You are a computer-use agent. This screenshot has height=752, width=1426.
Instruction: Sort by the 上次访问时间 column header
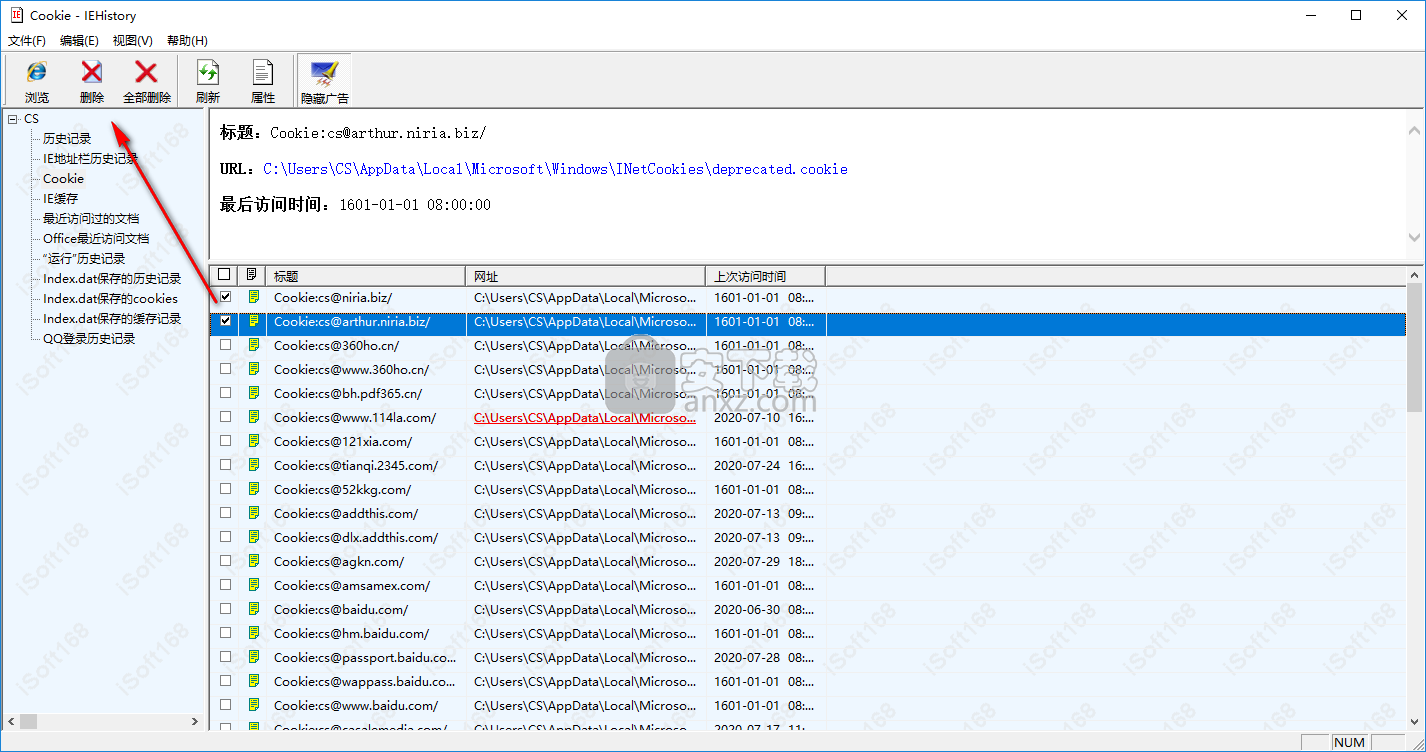(766, 276)
